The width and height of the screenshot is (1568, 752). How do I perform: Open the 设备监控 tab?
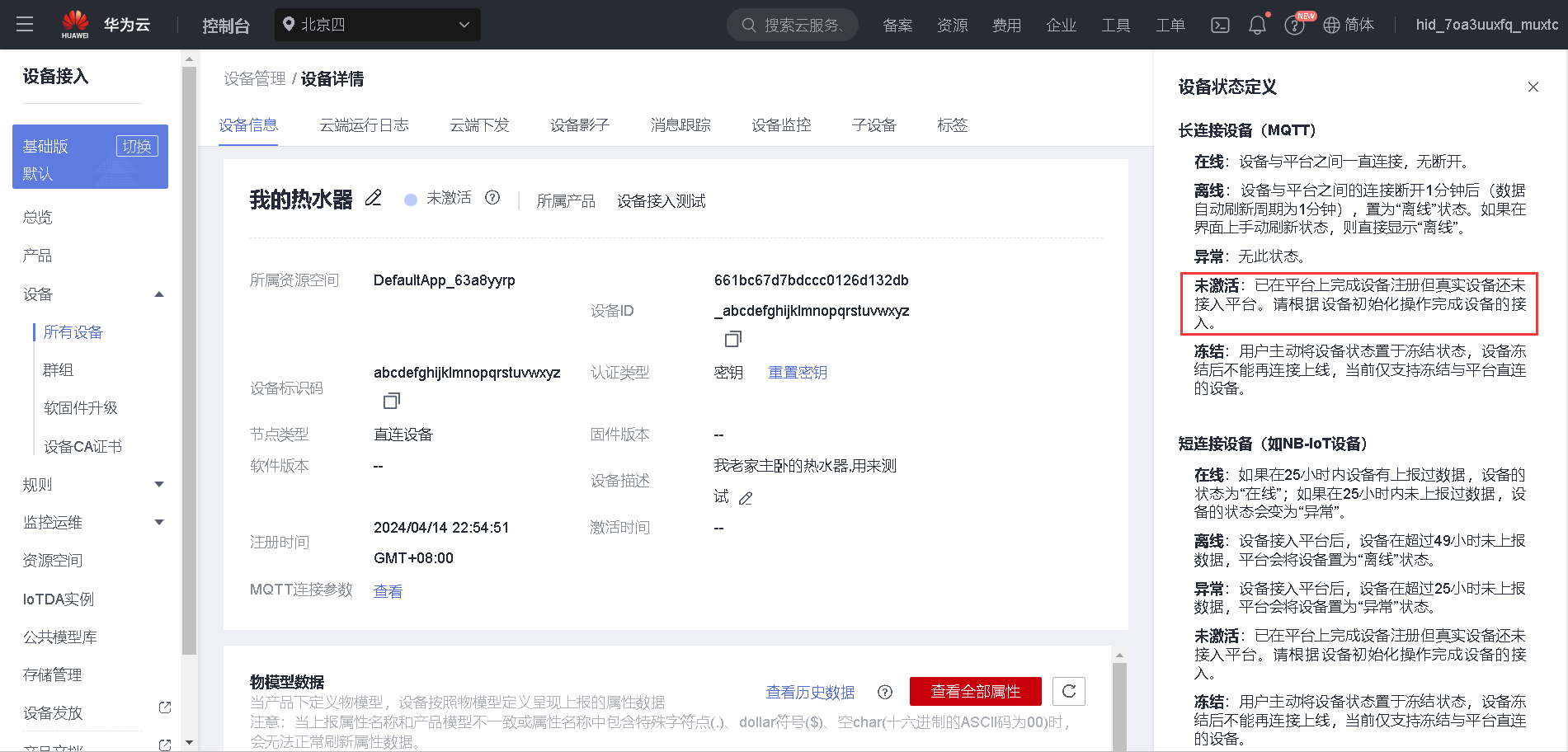(781, 125)
